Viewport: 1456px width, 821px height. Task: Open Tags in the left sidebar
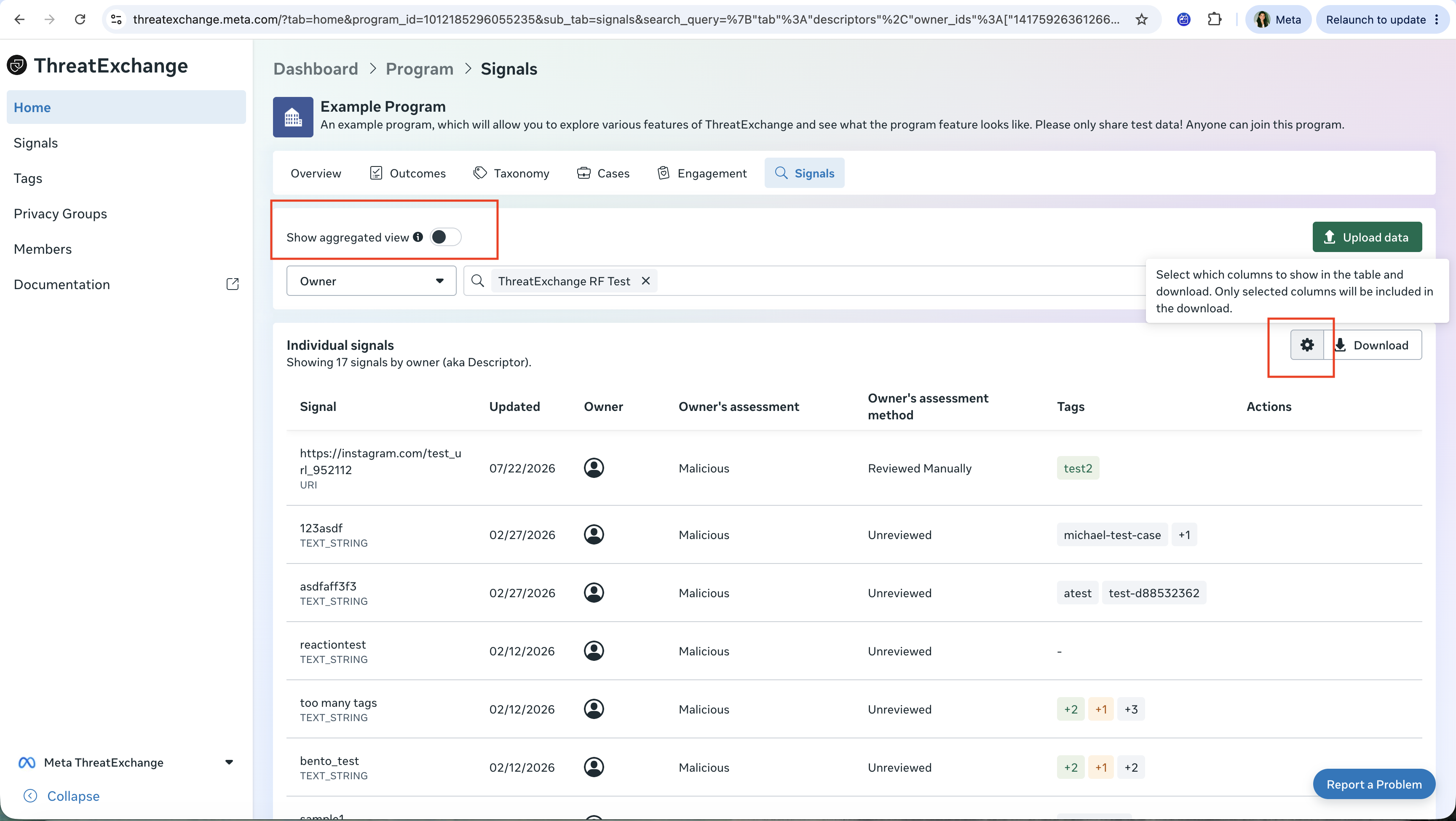(x=126, y=178)
